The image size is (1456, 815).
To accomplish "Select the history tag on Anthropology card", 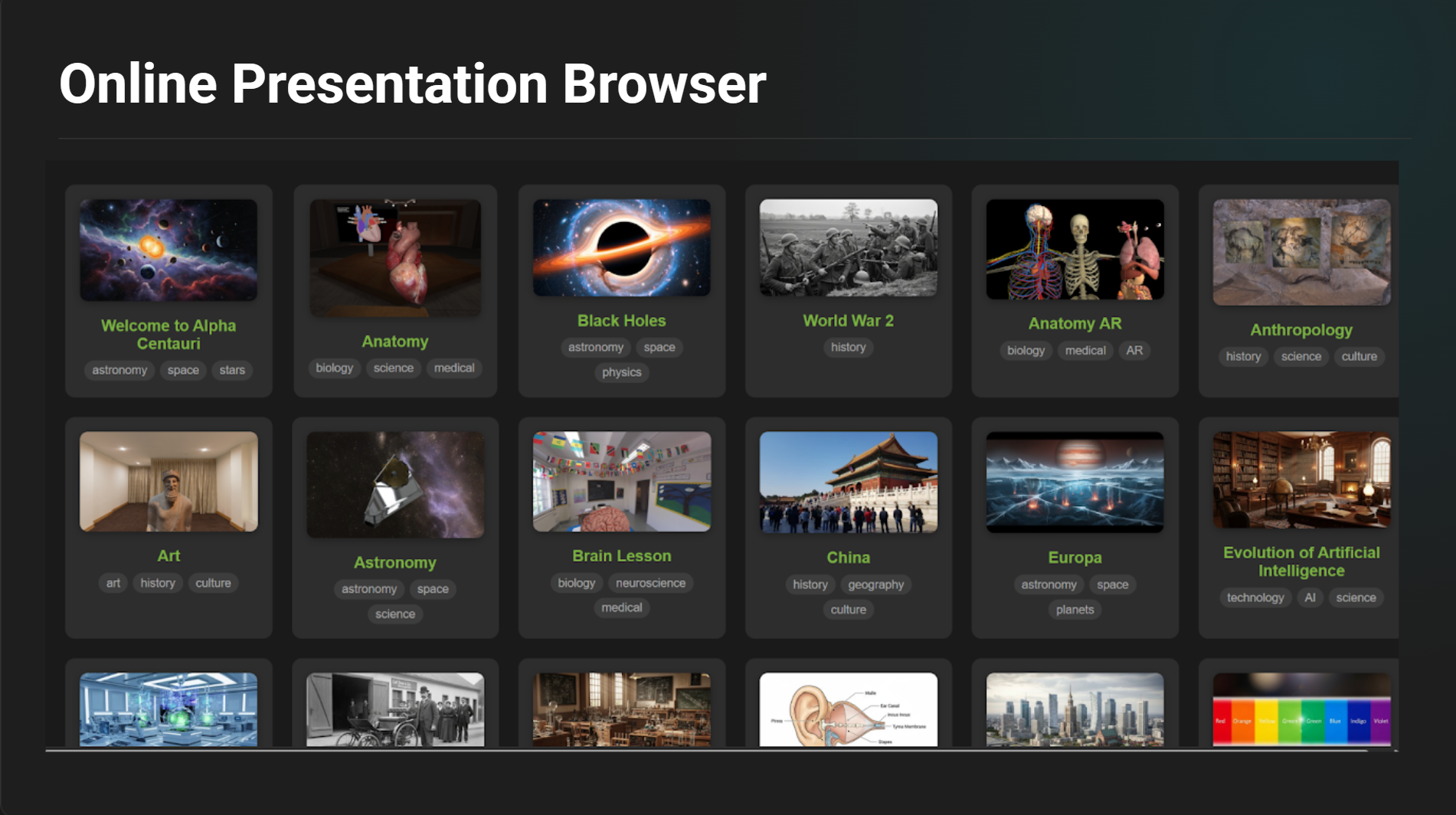I will click(x=1243, y=356).
